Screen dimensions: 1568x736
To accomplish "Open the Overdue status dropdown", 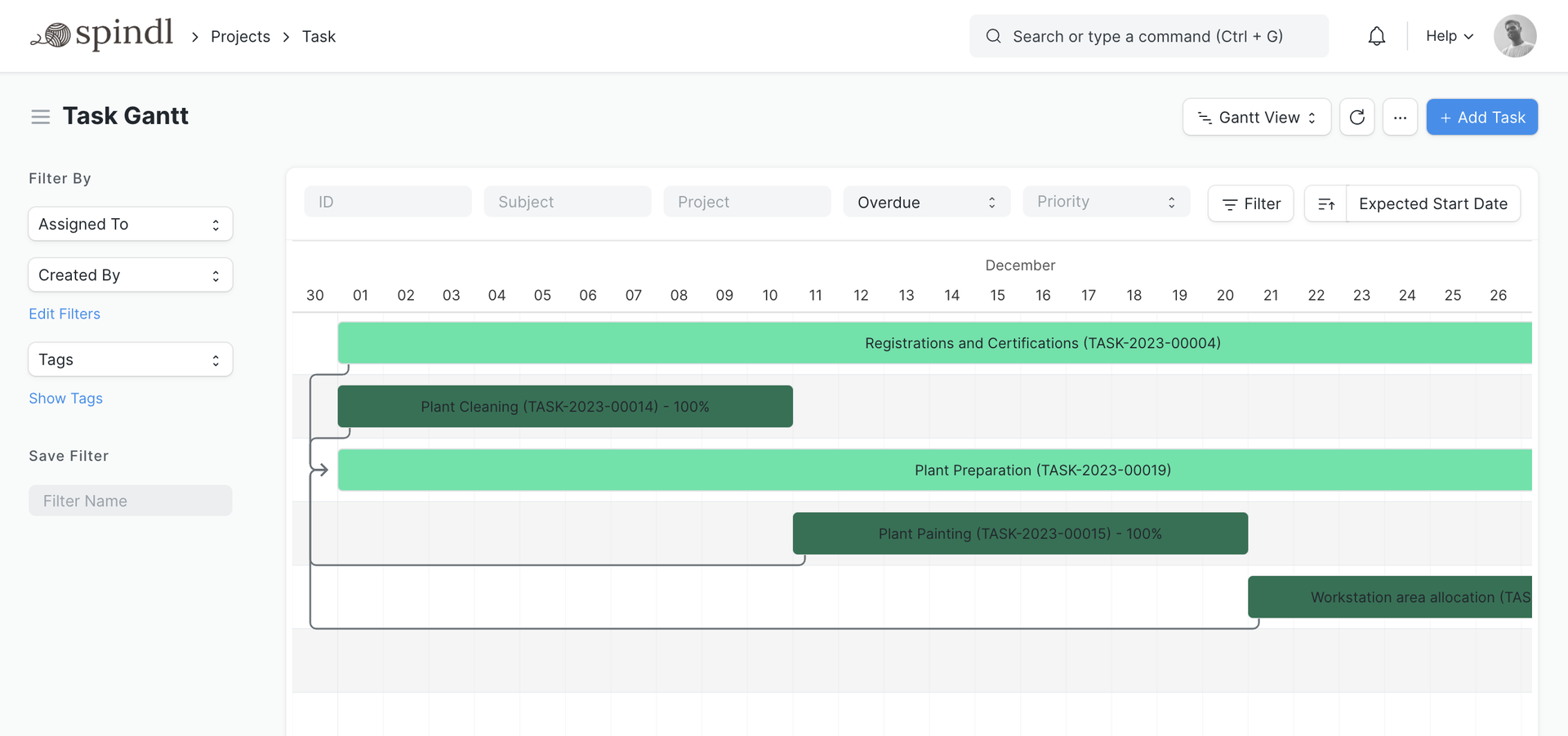I will pos(927,202).
